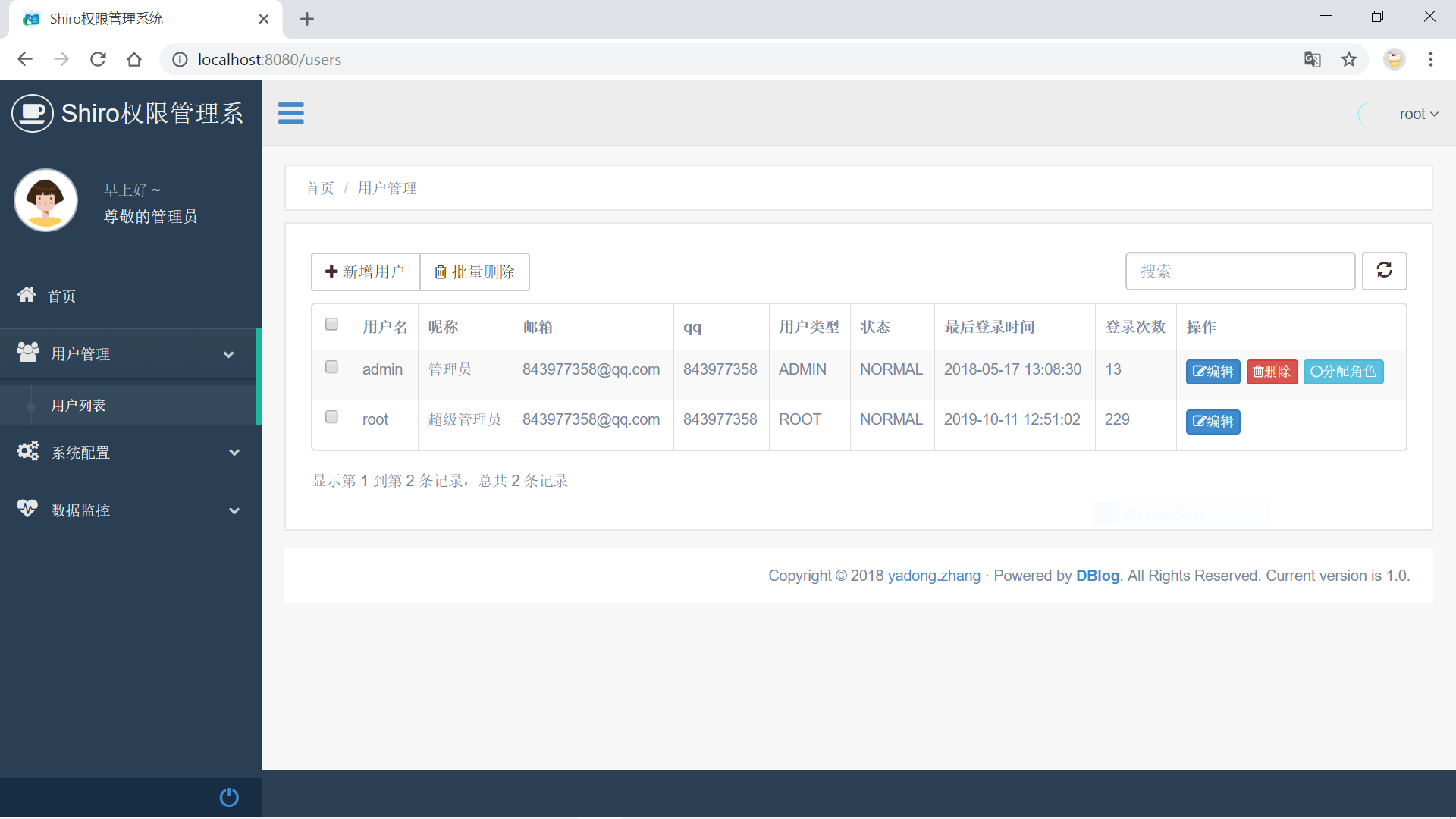
Task: Click the 新增用户 button
Action: coord(366,271)
